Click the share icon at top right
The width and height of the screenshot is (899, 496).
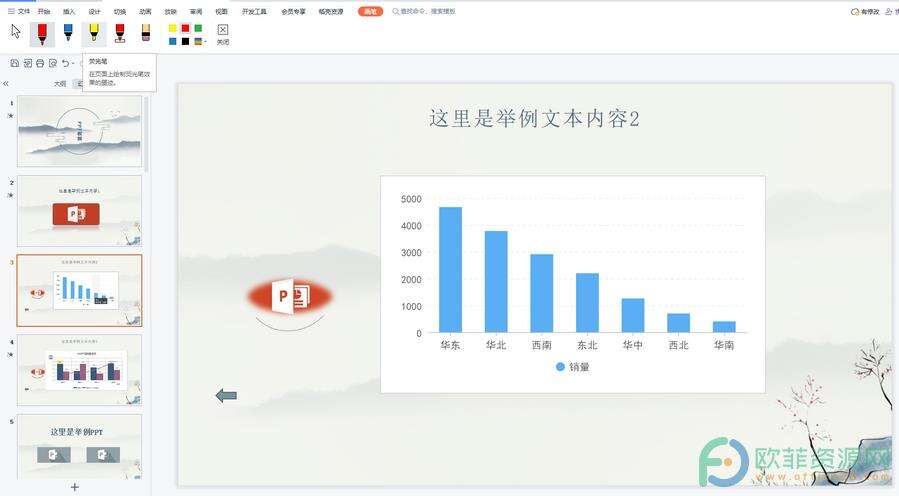point(891,11)
